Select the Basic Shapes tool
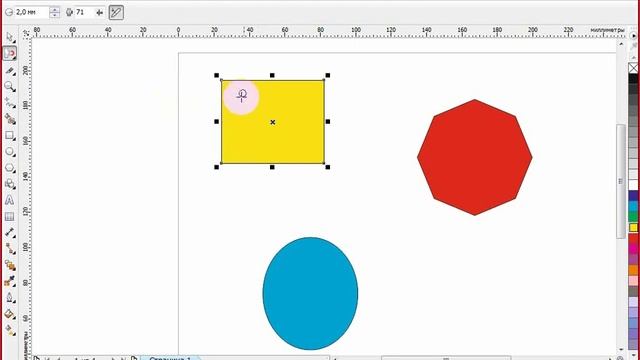Image resolution: width=640 pixels, height=360 pixels. click(x=10, y=184)
